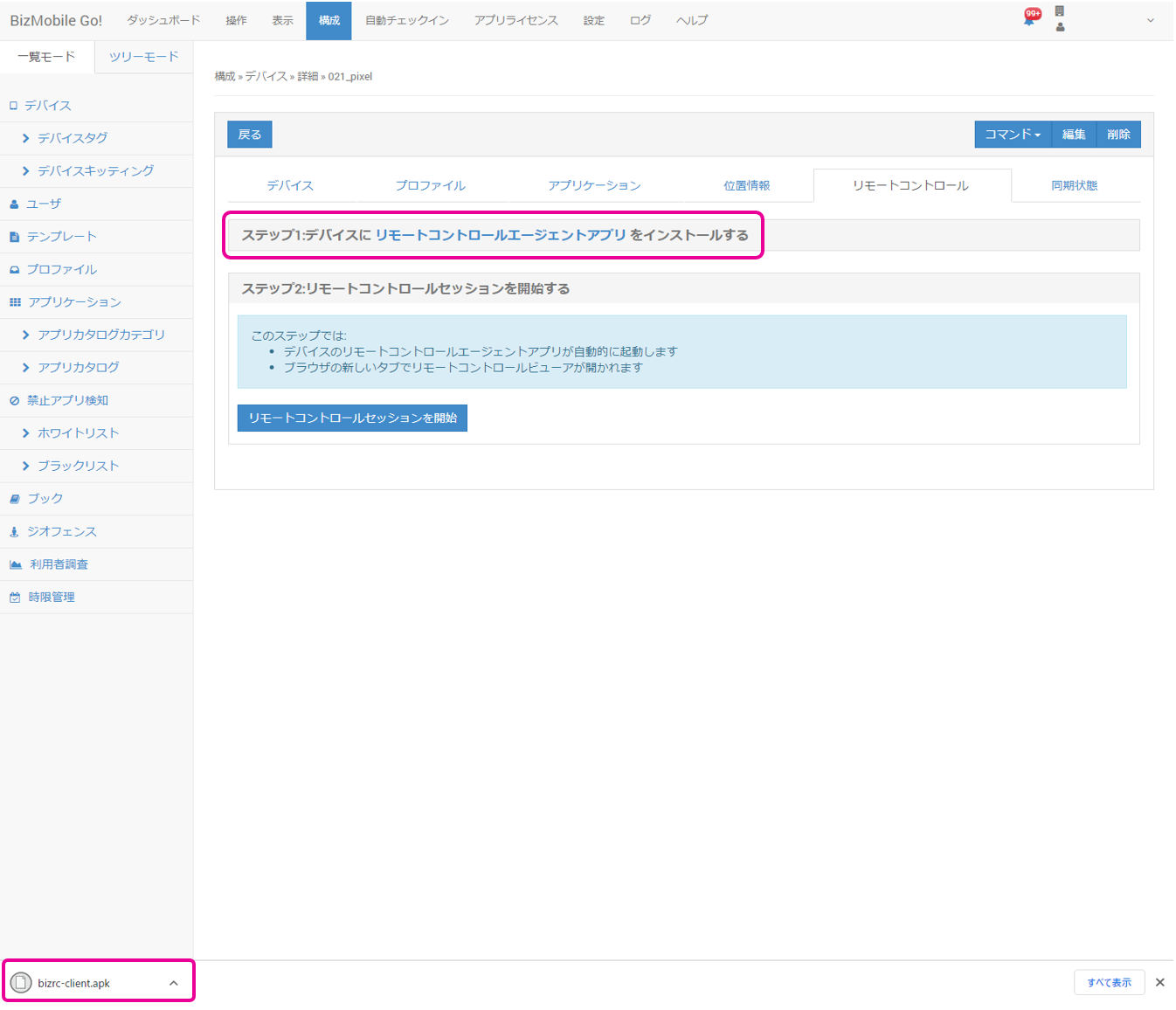
Task: Open Book (ブック) in sidebar
Action: point(45,498)
